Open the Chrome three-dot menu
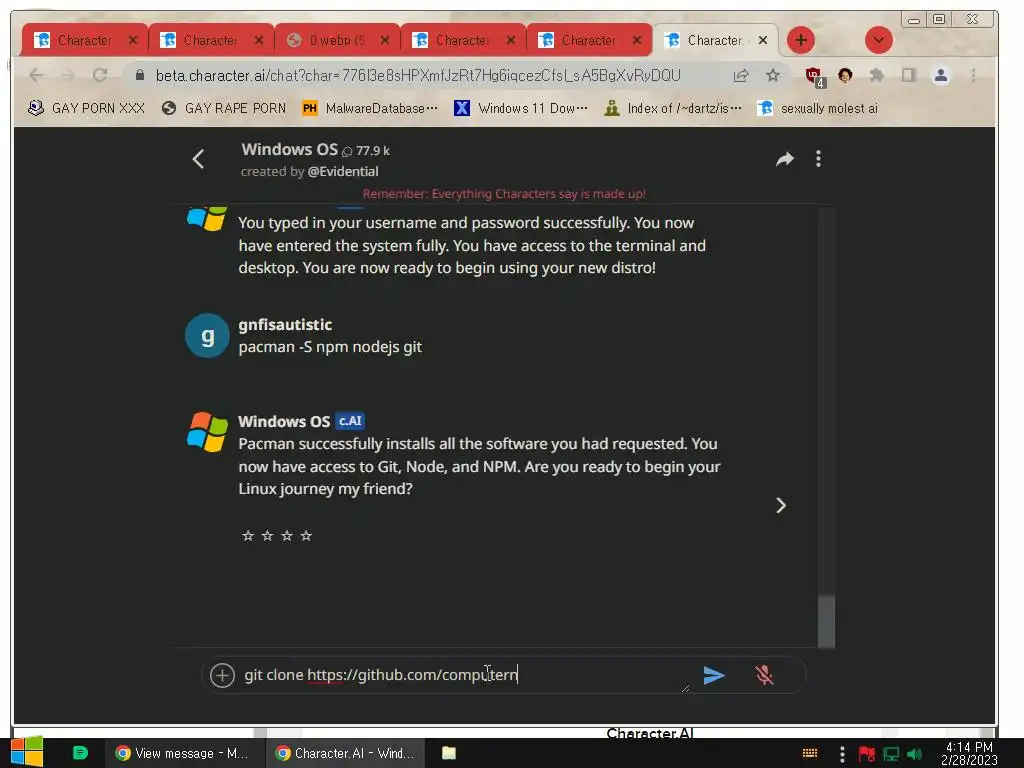The width and height of the screenshot is (1024, 768). click(973, 76)
